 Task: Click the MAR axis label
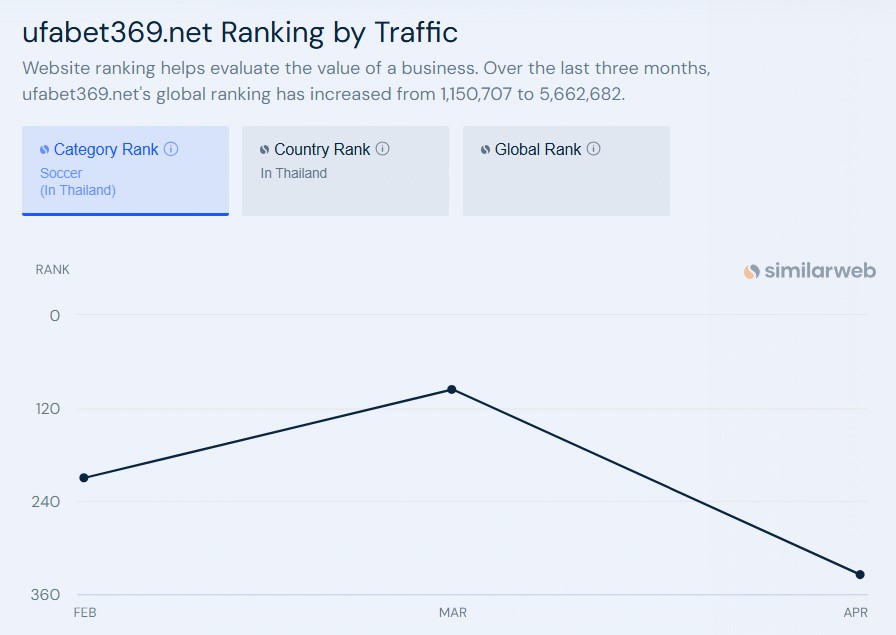tap(453, 613)
